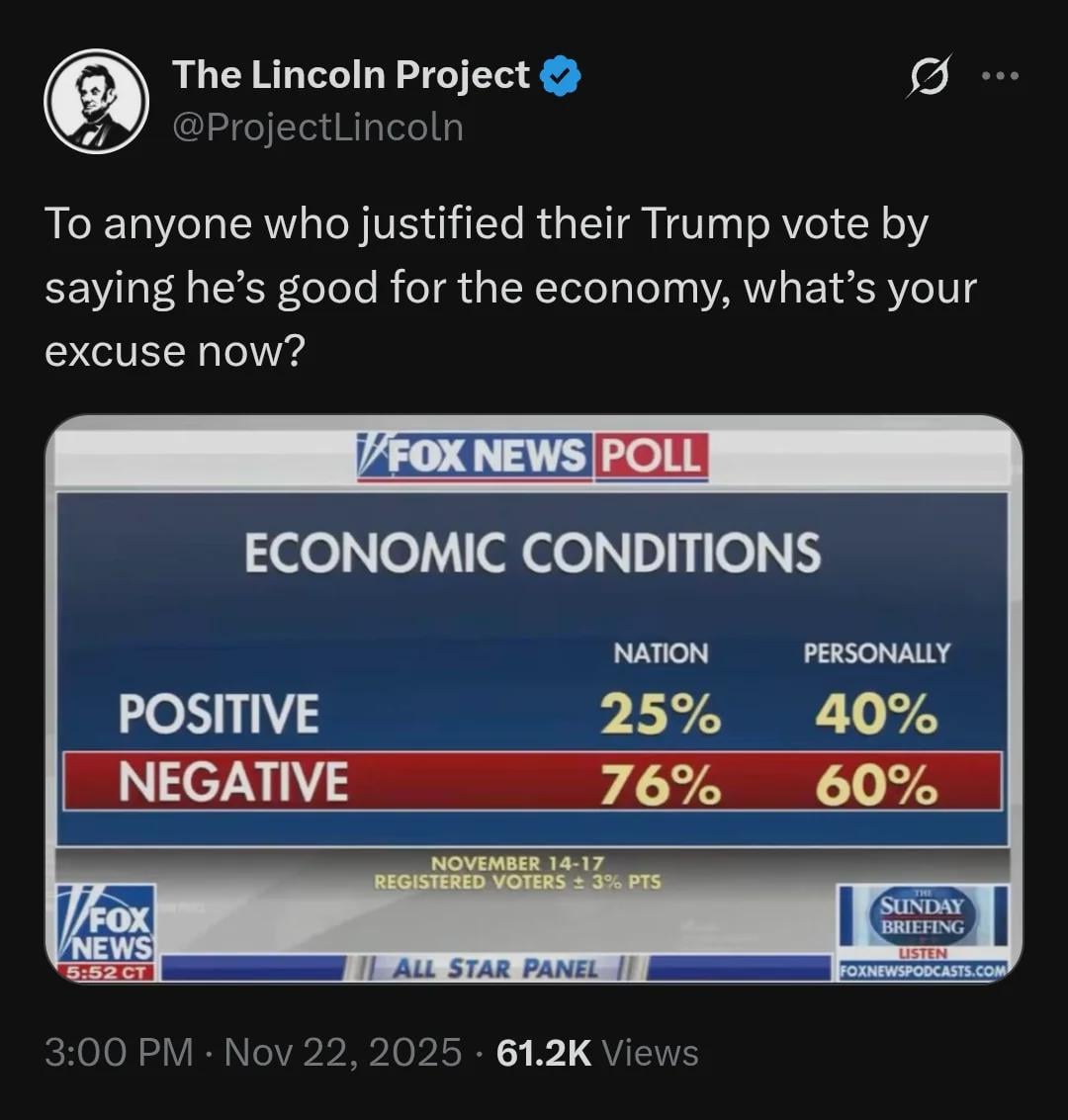
Task: Click the Personally column header
Action: coord(876,653)
